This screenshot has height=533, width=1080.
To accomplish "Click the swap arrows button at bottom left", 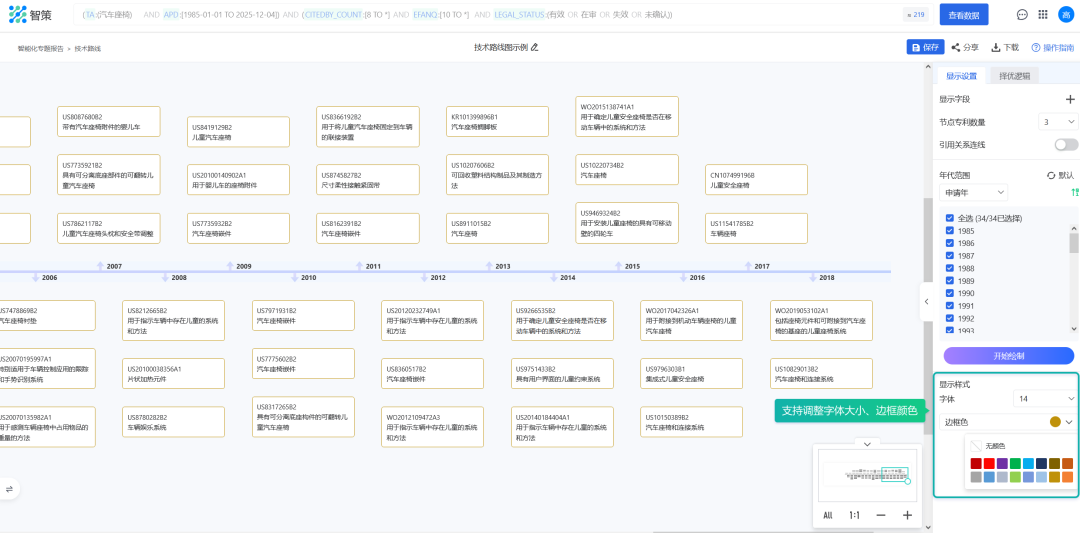I will [x=10, y=489].
